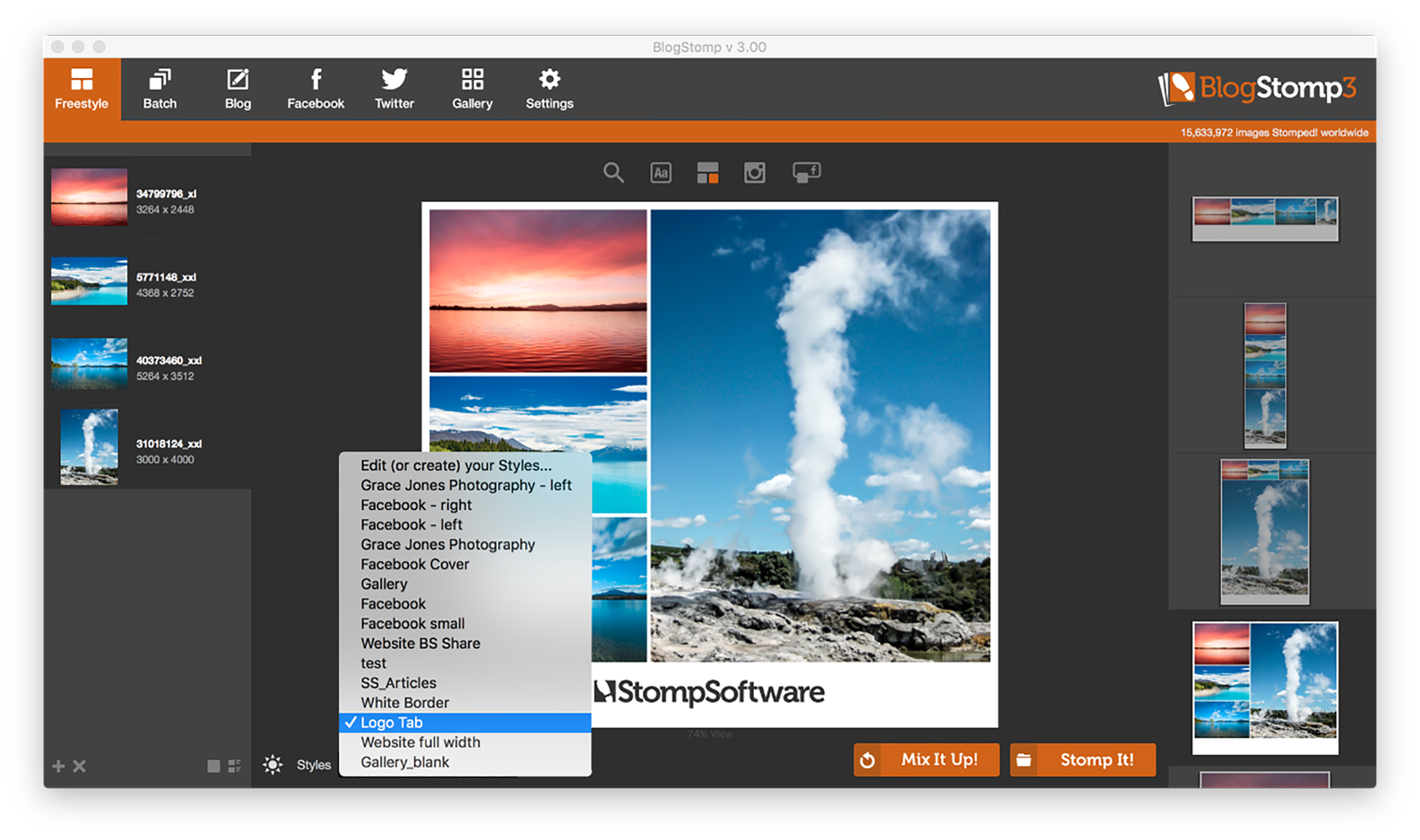Select Facebook Cover style
Screen dimensions: 1420x840
(465, 564)
